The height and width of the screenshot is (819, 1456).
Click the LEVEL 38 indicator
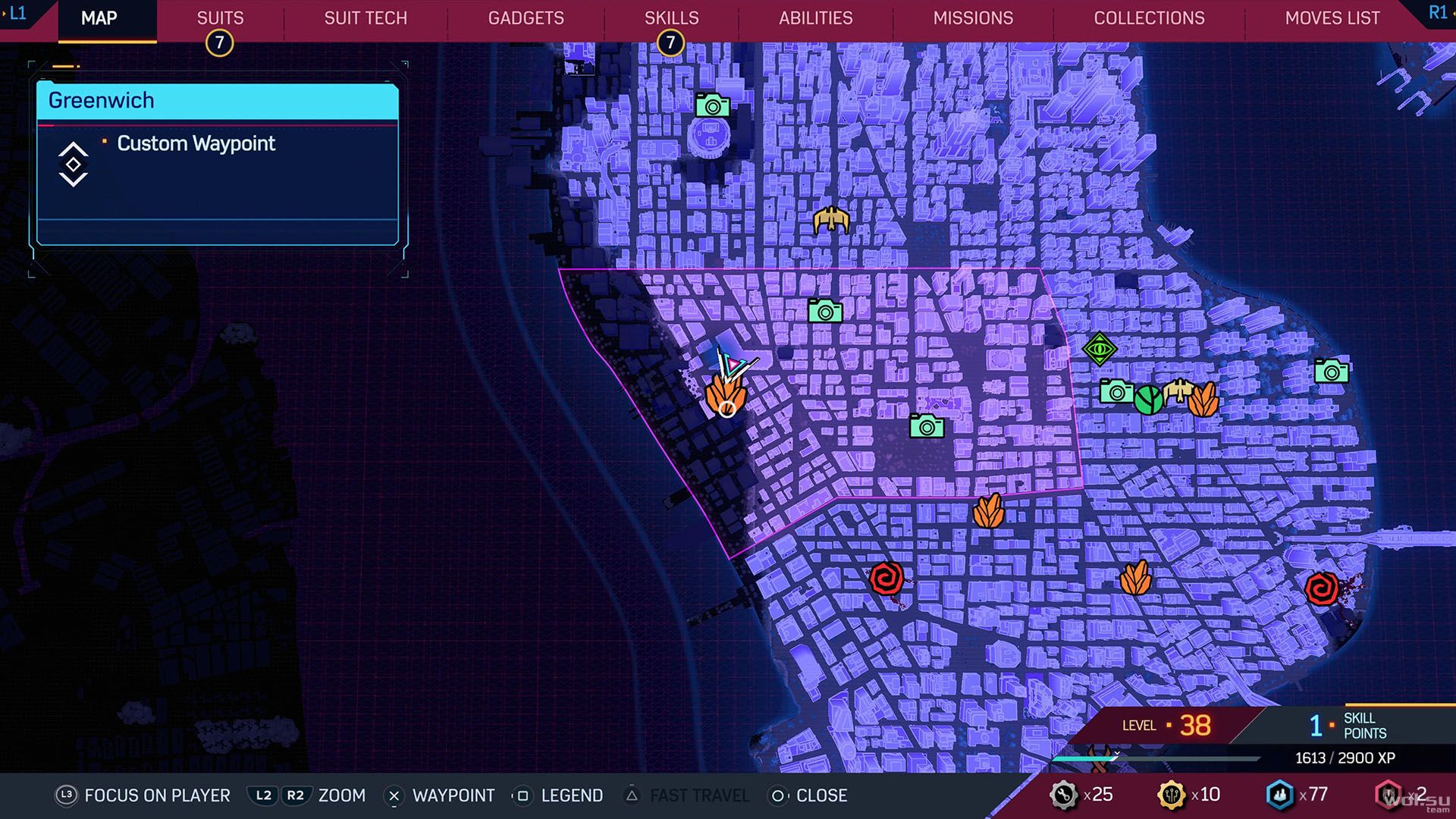[1166, 725]
